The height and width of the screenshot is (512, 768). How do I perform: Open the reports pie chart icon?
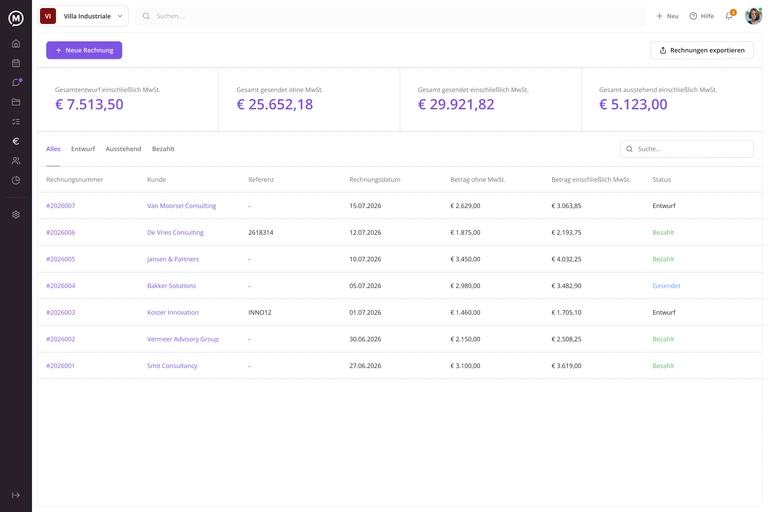click(16, 180)
